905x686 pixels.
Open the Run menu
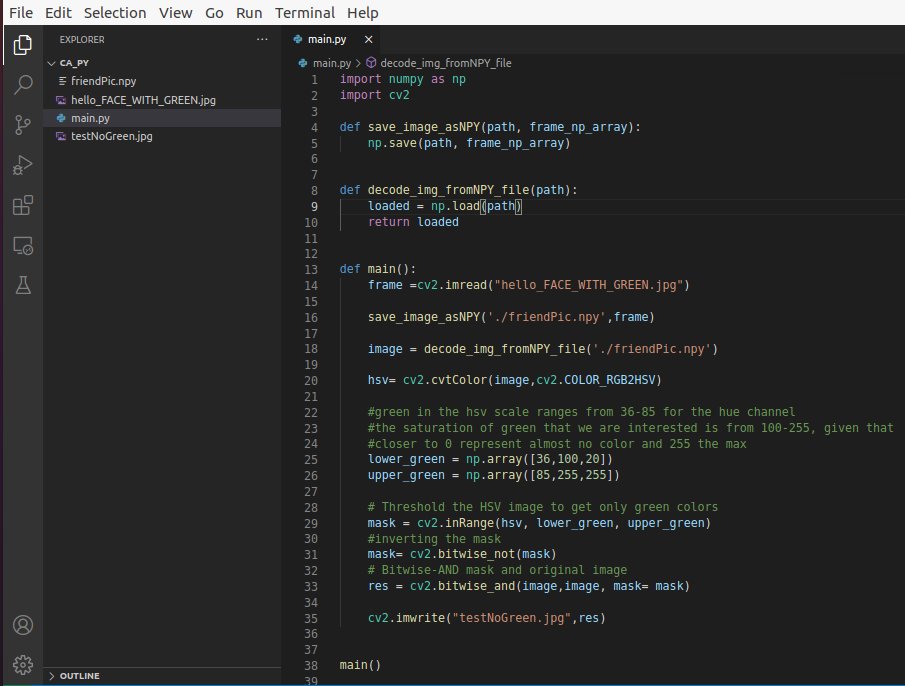[249, 13]
